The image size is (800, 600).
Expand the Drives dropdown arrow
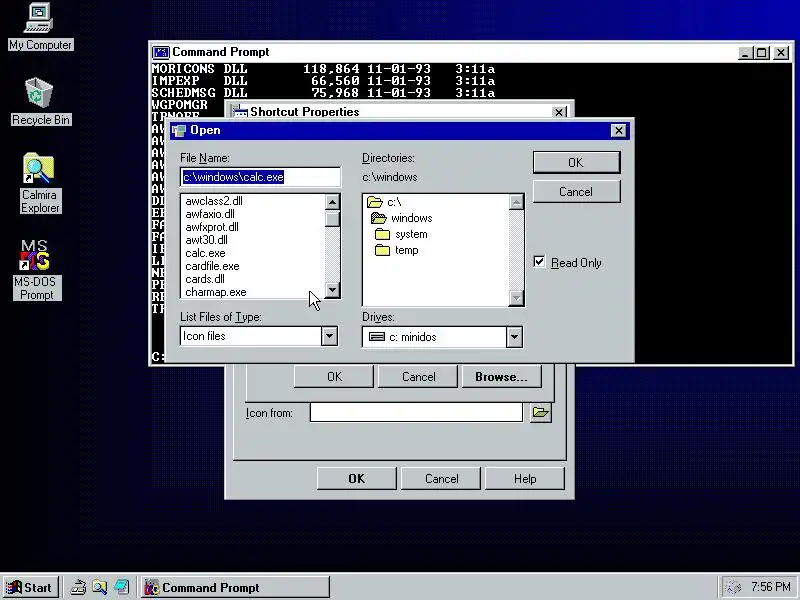point(514,337)
